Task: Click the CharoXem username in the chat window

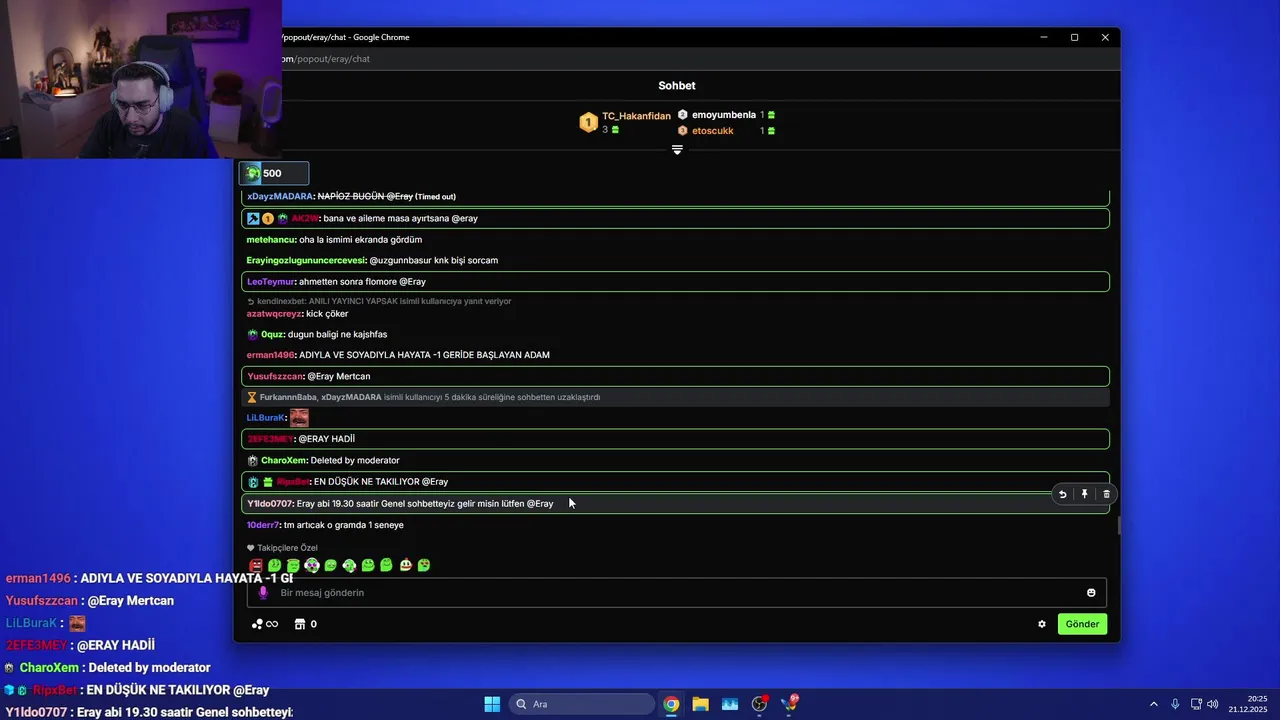Action: click(283, 461)
